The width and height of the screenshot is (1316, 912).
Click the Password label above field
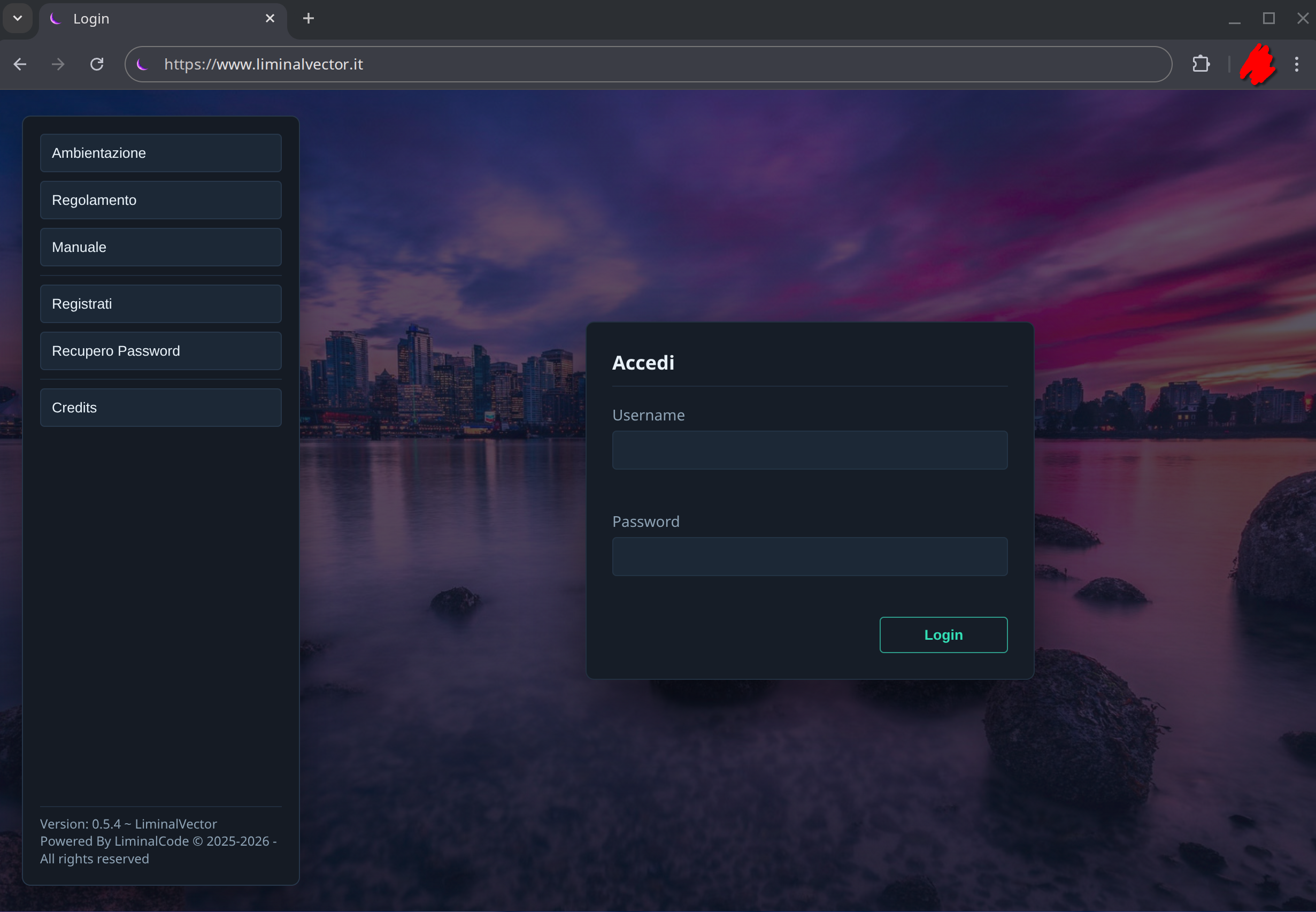click(x=646, y=521)
